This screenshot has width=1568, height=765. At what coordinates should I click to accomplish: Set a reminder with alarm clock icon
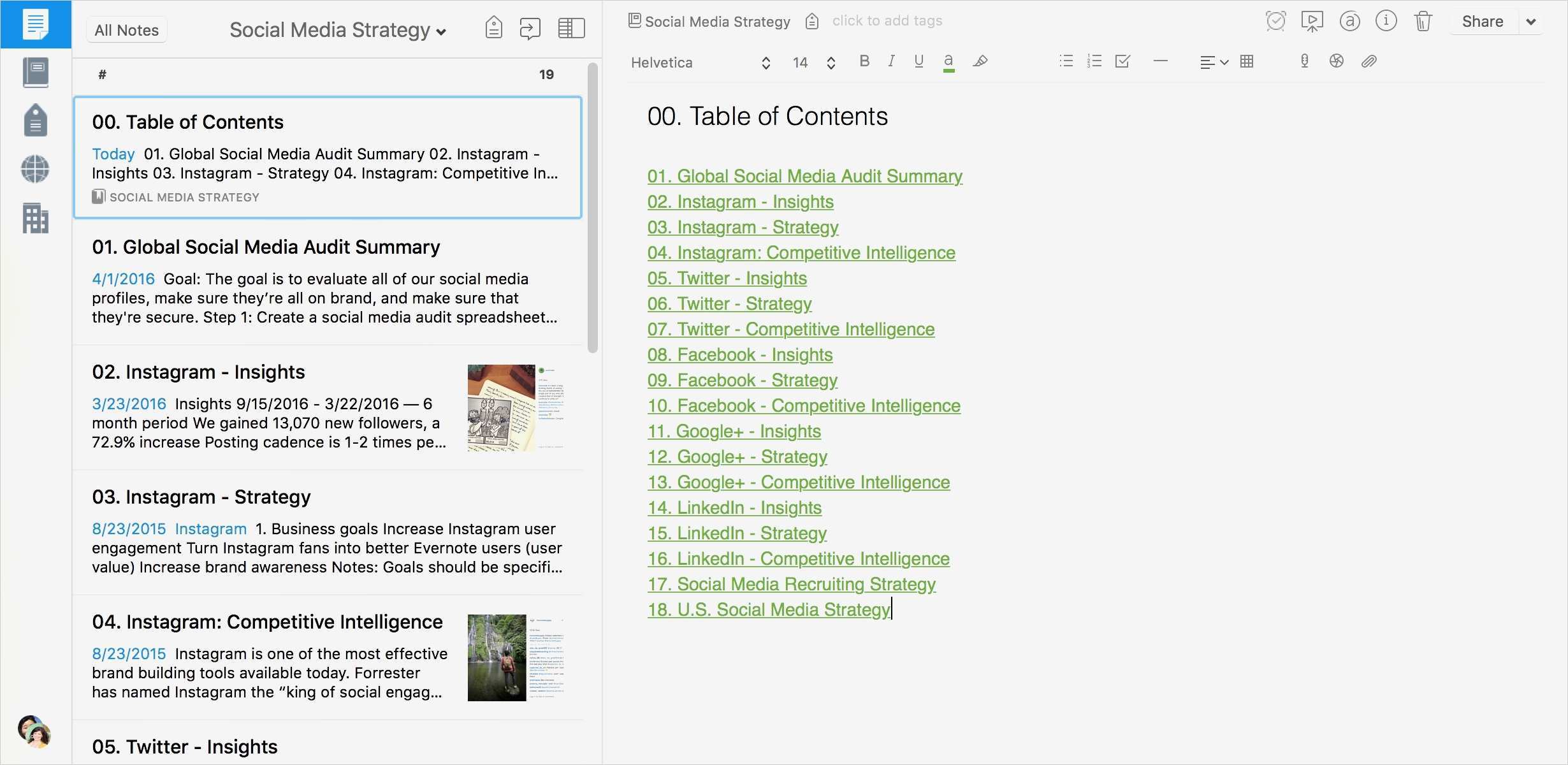click(1275, 21)
